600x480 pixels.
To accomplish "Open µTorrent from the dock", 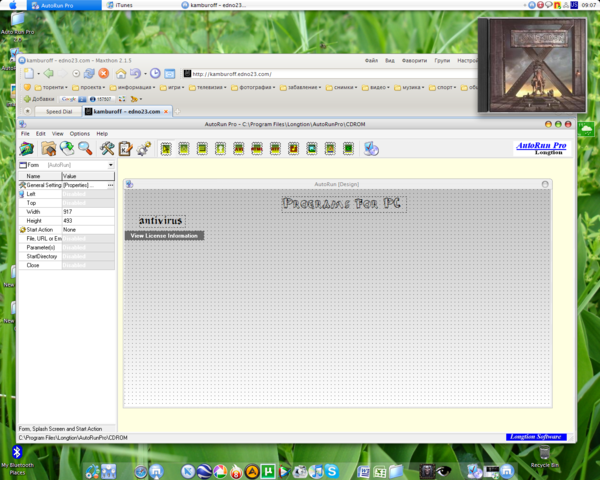I will [268, 471].
